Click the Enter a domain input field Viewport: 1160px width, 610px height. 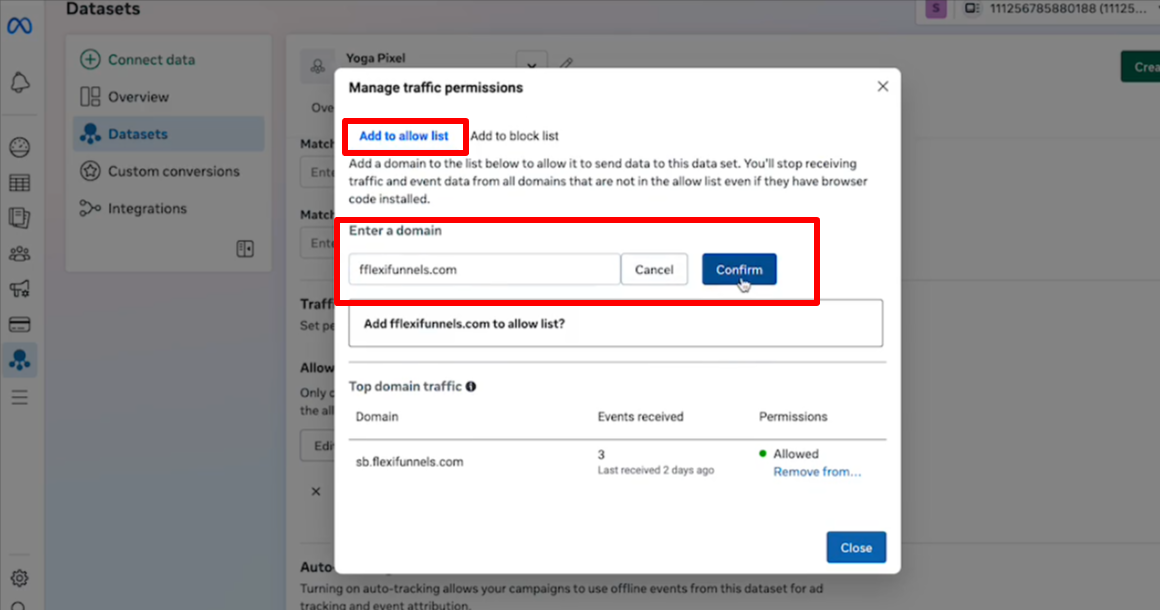[x=485, y=269]
